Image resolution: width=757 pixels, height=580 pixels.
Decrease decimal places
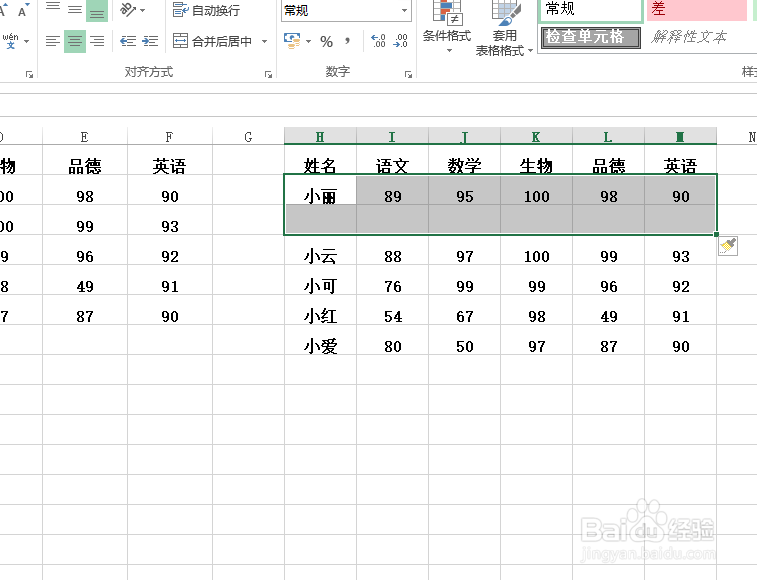pyautogui.click(x=400, y=41)
